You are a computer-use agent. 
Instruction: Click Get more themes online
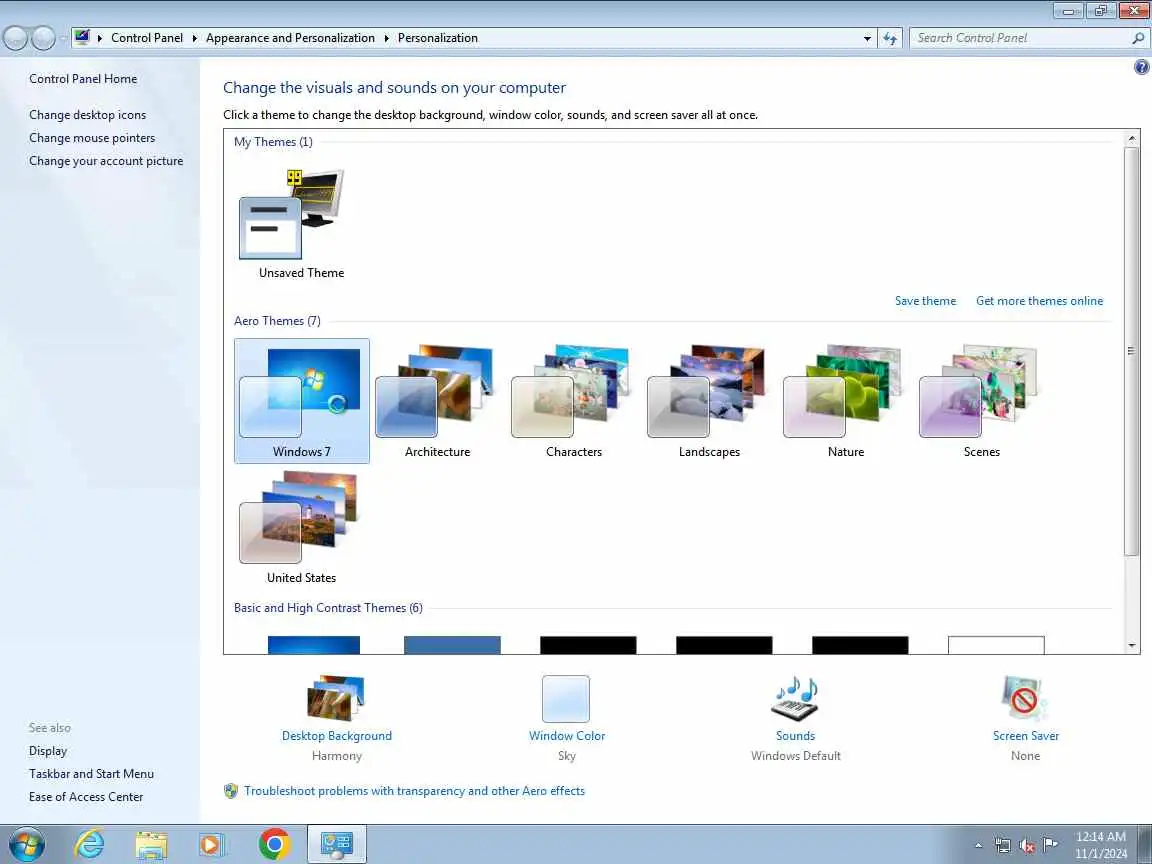[1039, 300]
